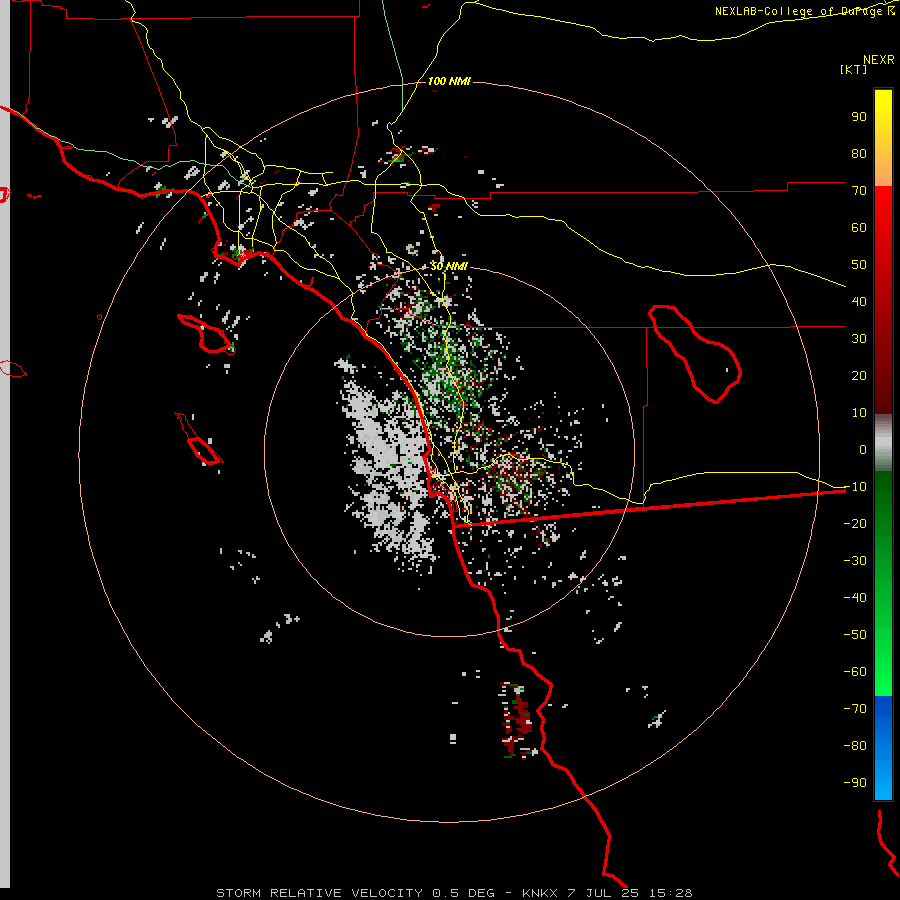Click the 60 value on velocity scale
Screen dimensions: 900x900
click(x=859, y=227)
